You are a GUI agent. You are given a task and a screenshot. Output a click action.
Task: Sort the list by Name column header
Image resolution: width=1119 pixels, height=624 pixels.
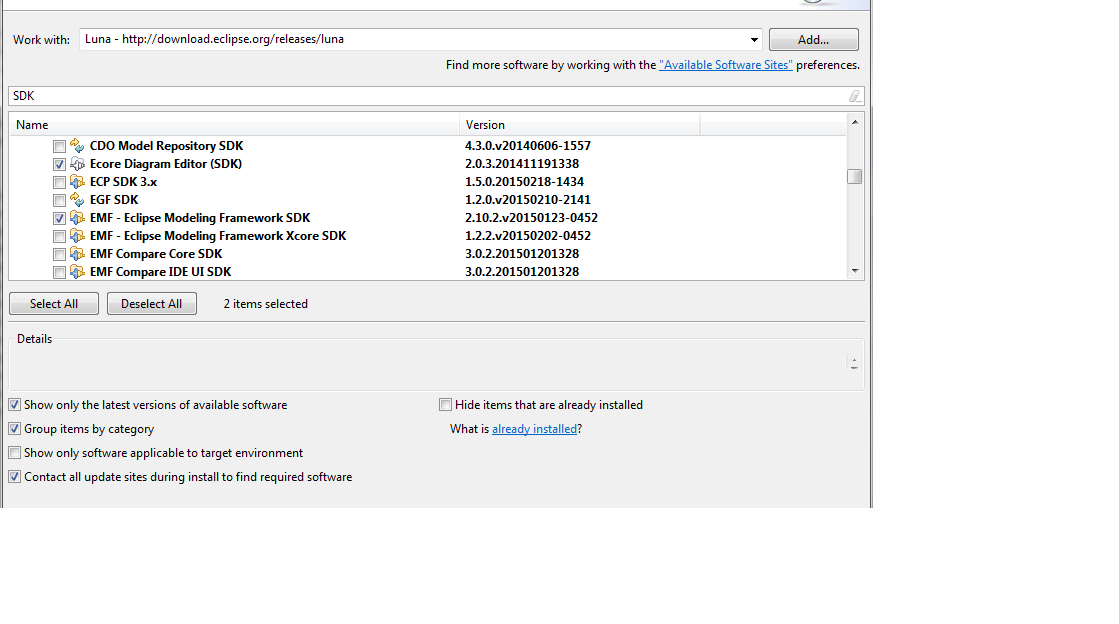(234, 125)
